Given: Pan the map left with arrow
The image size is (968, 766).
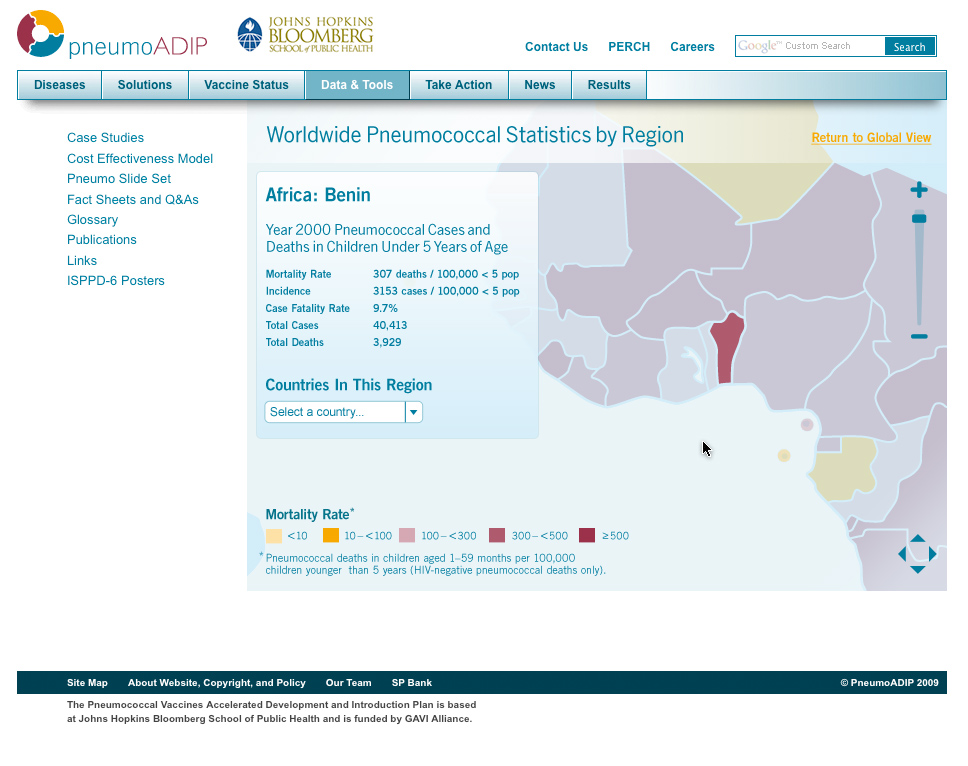Looking at the screenshot, I should (x=902, y=554).
